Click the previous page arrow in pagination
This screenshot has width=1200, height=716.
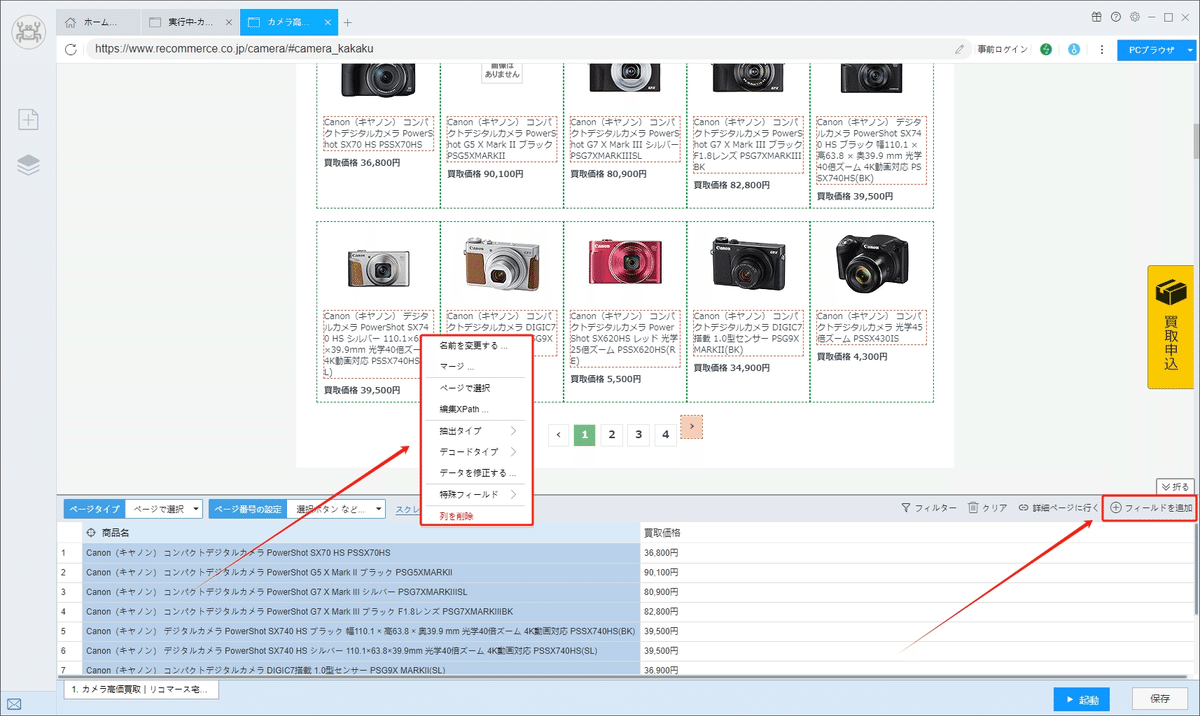click(x=558, y=435)
